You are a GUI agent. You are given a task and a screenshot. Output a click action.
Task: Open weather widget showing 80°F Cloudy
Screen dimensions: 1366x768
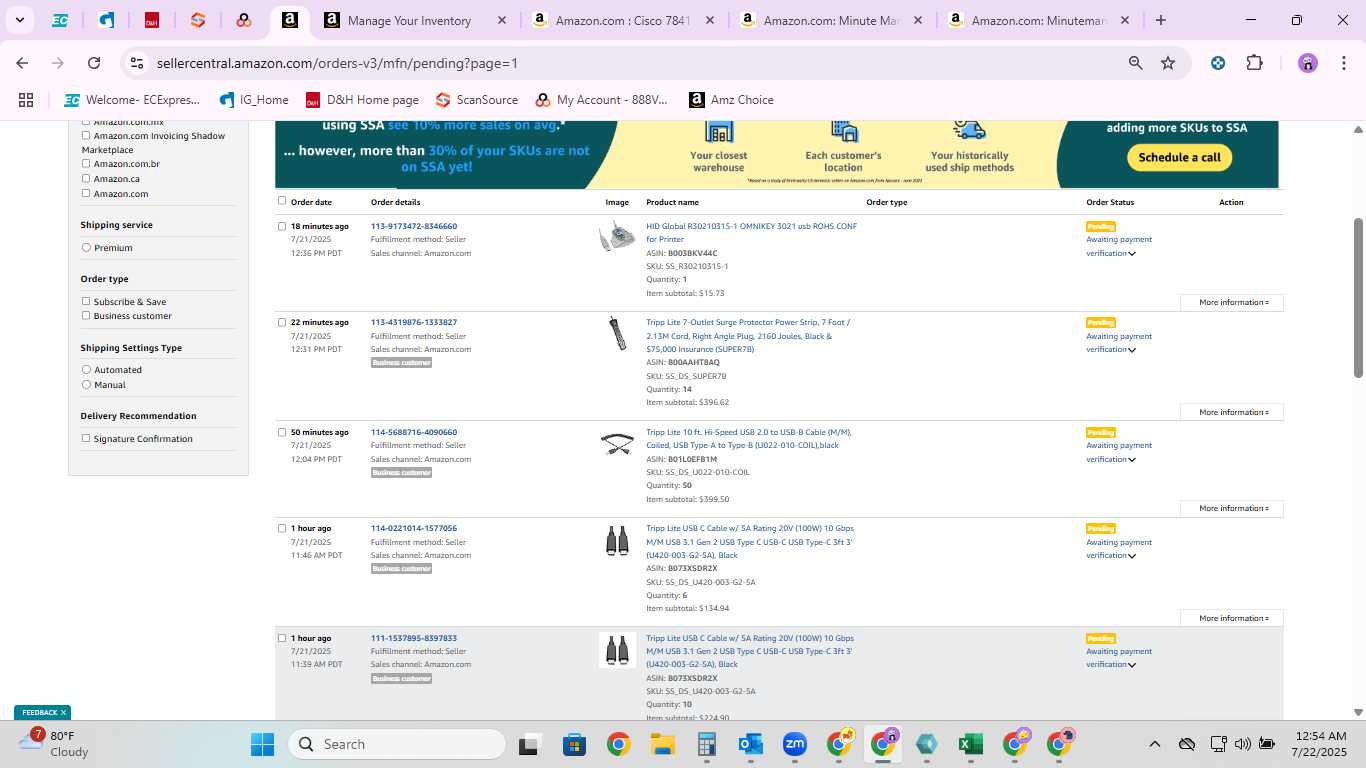(55, 743)
